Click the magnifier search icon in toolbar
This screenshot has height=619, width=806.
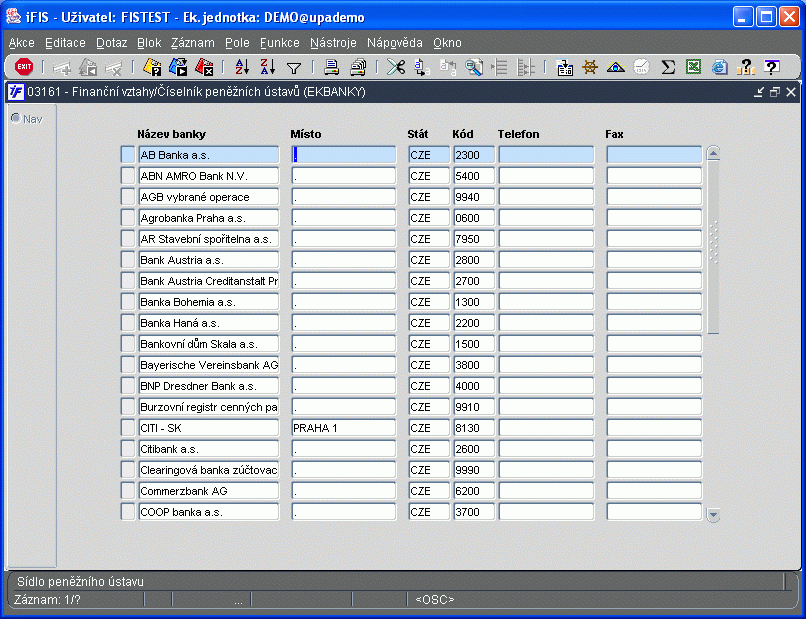coord(473,67)
